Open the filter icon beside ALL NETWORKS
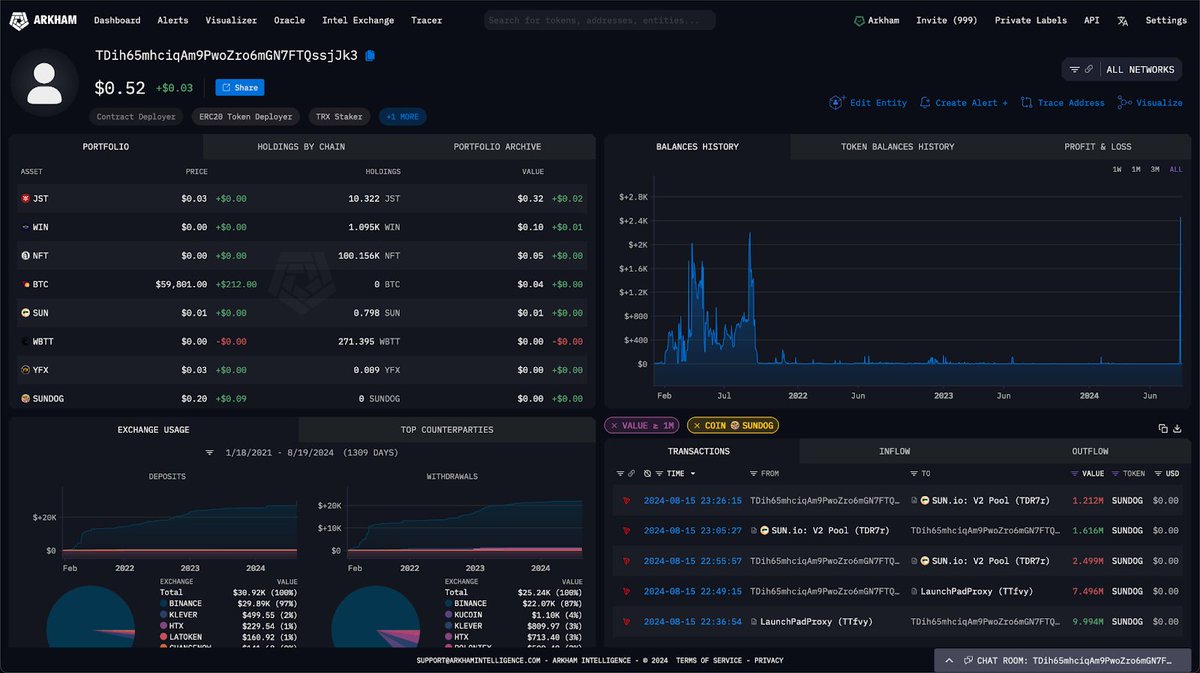 point(1075,69)
